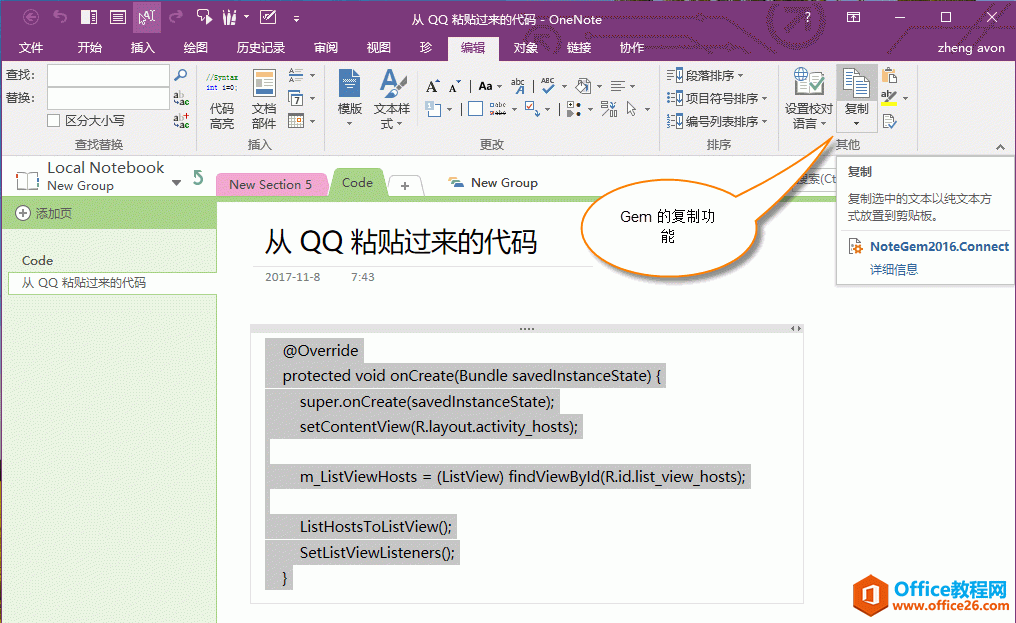Screen dimensions: 1016x623
Task: Open the 代码高亮 syntax highlight tool
Action: point(221,100)
